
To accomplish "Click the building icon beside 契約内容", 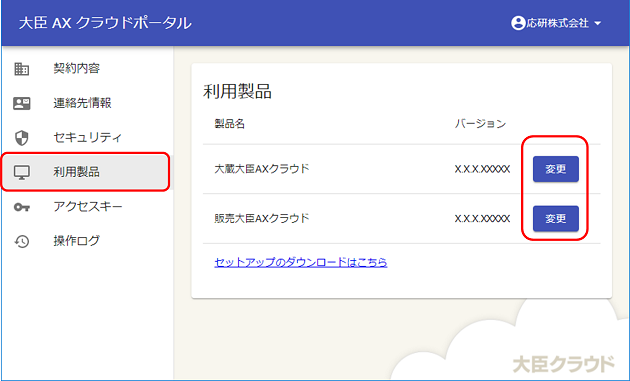I will click(x=22, y=69).
